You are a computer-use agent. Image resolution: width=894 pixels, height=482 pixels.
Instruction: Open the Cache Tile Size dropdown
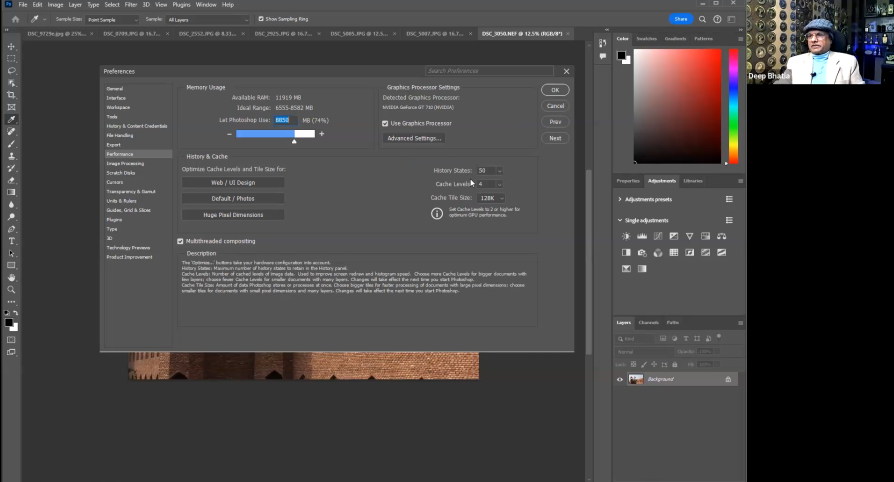coord(490,198)
